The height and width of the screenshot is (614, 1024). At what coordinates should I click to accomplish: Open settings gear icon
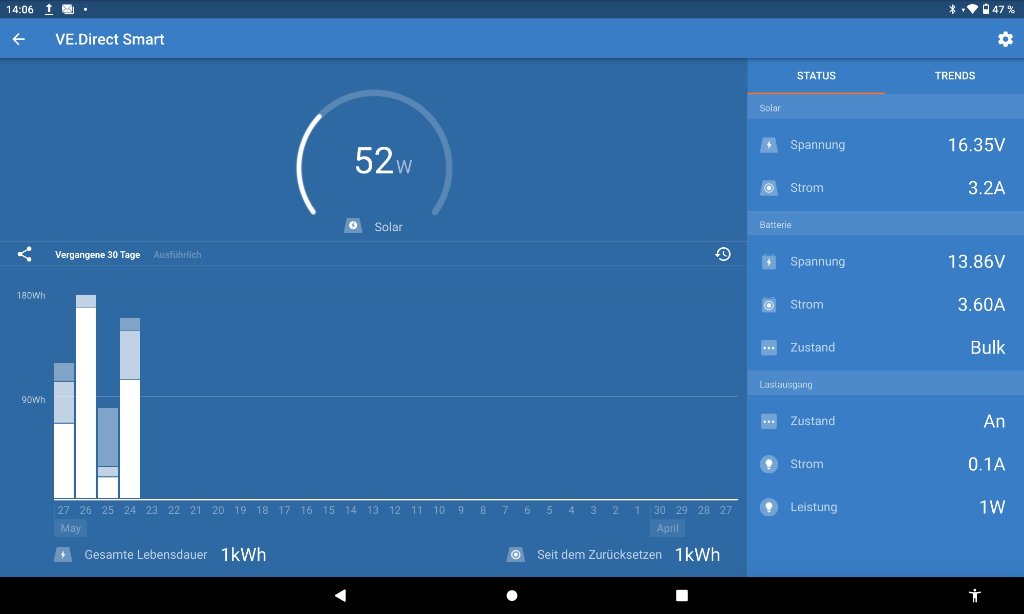(x=1005, y=39)
